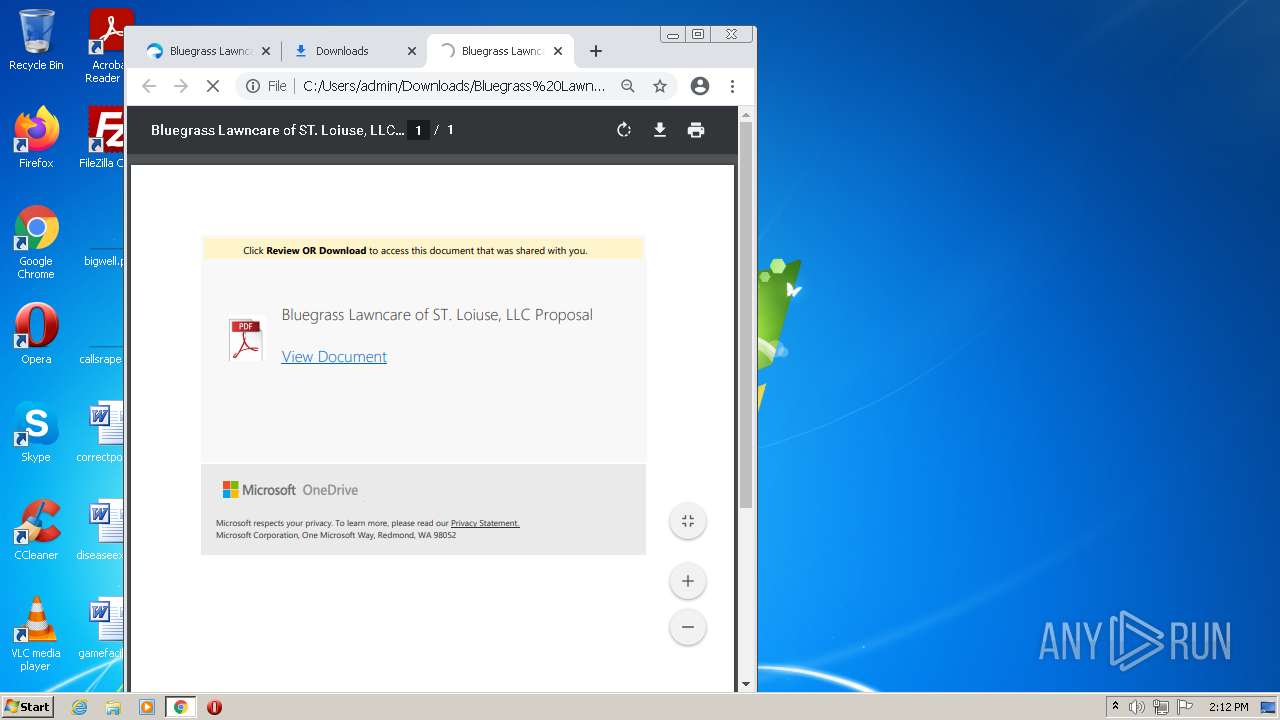
Task: Open zoom magnifier in address bar
Action: click(x=628, y=86)
